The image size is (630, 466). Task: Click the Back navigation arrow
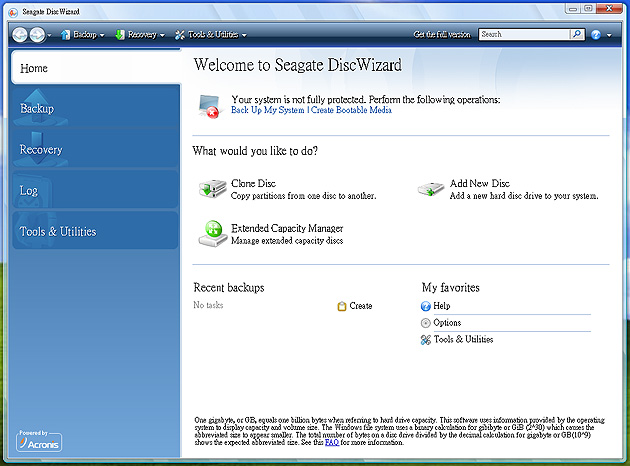click(x=19, y=35)
